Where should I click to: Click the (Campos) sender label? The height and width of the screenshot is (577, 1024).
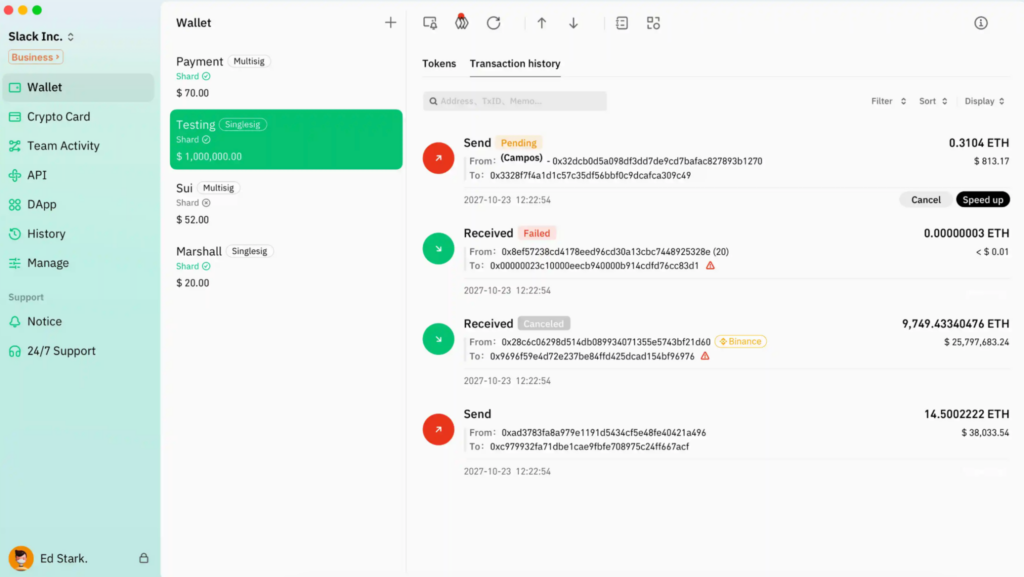pos(521,158)
